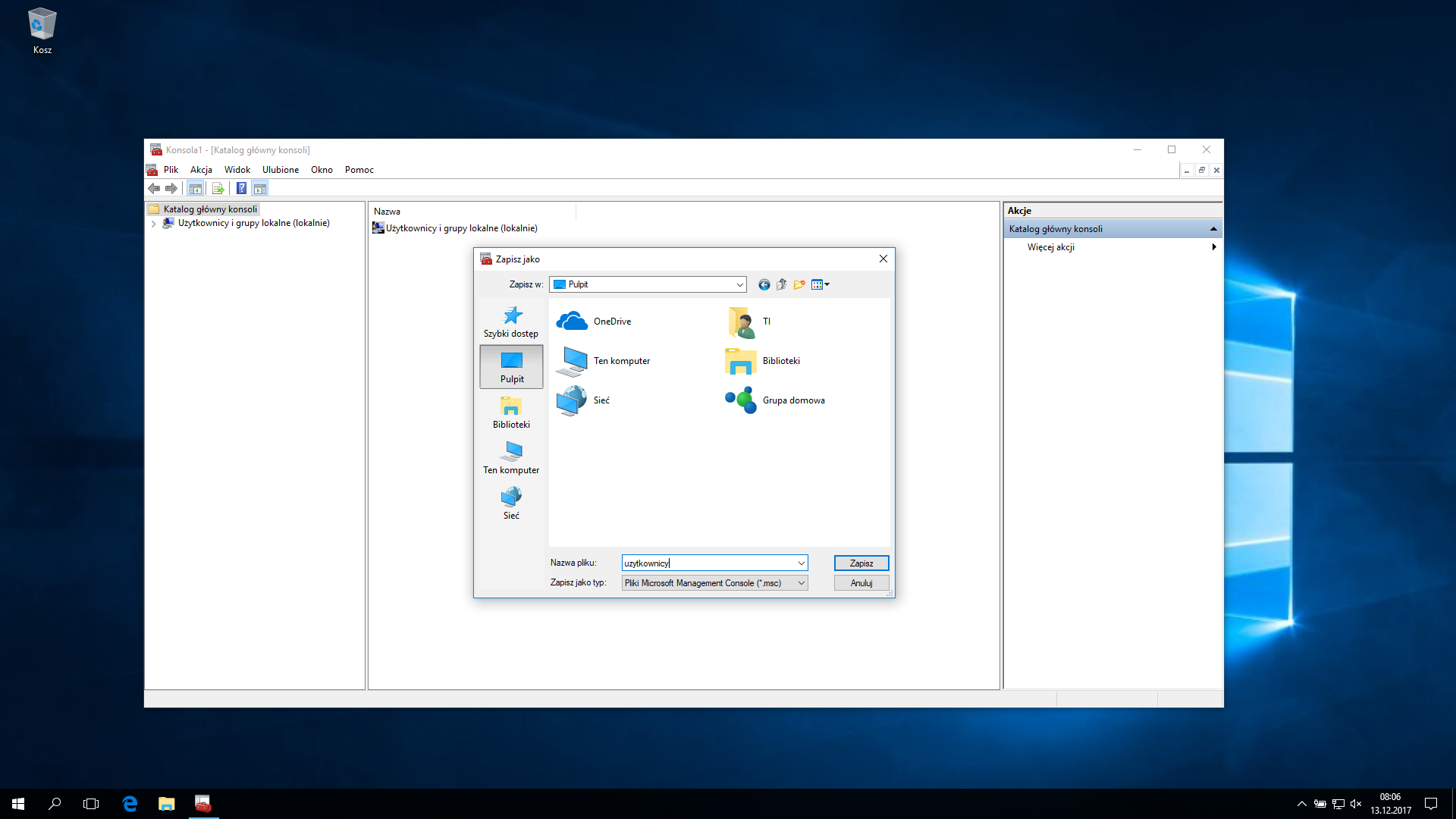This screenshot has height=819, width=1456.
Task: Select the Grupa domowa item
Action: pyautogui.click(x=775, y=400)
